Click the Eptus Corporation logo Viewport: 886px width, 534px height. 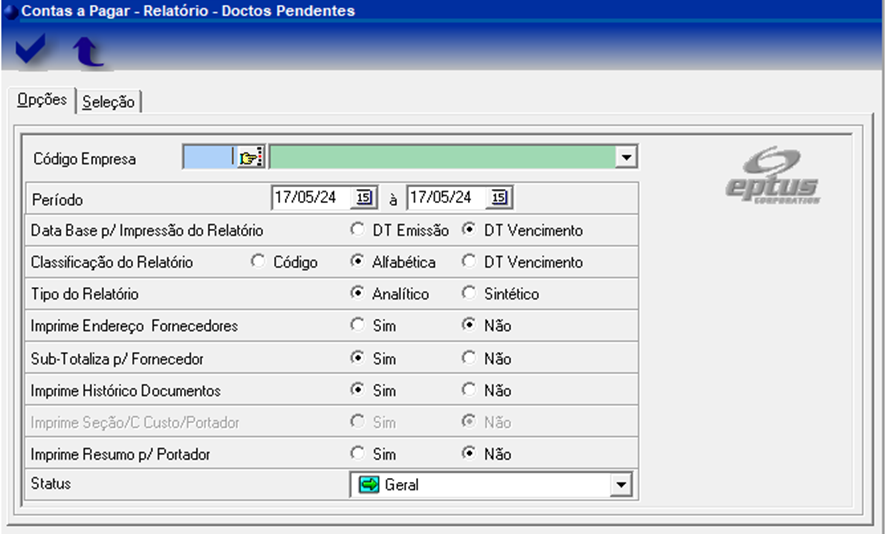coord(772,176)
